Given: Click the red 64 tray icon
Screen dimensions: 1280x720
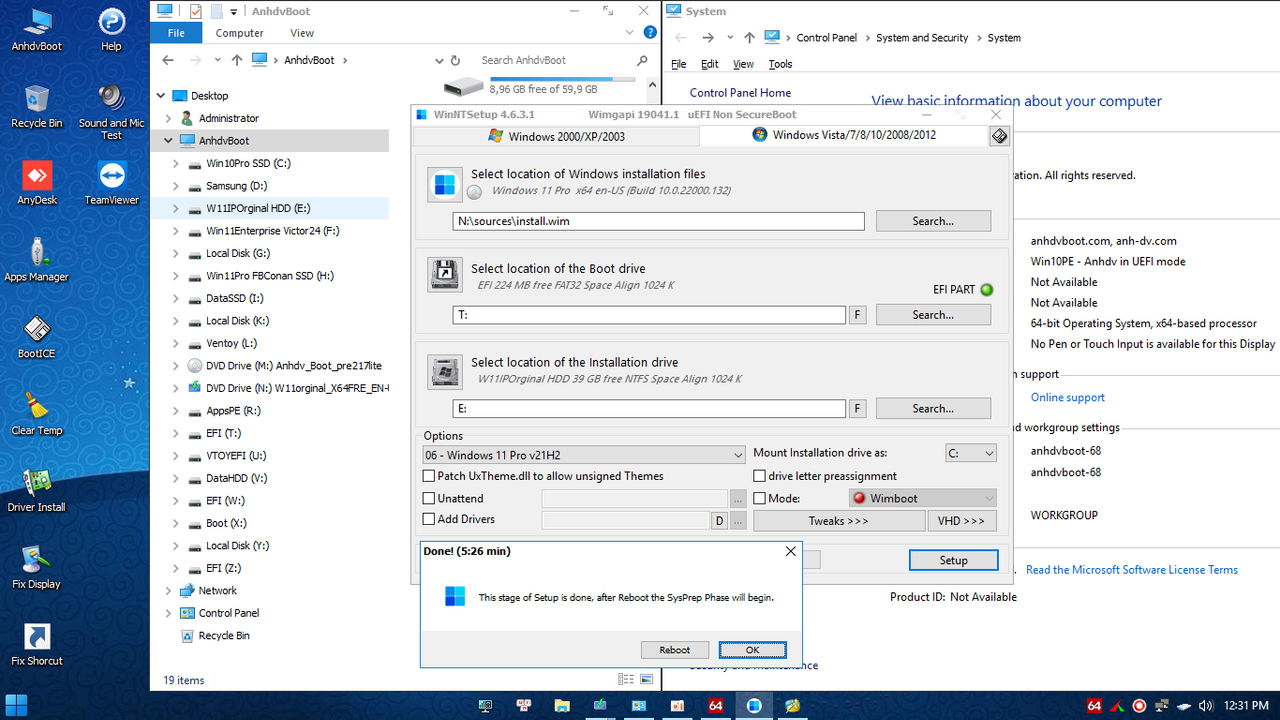Looking at the screenshot, I should click(1094, 705).
